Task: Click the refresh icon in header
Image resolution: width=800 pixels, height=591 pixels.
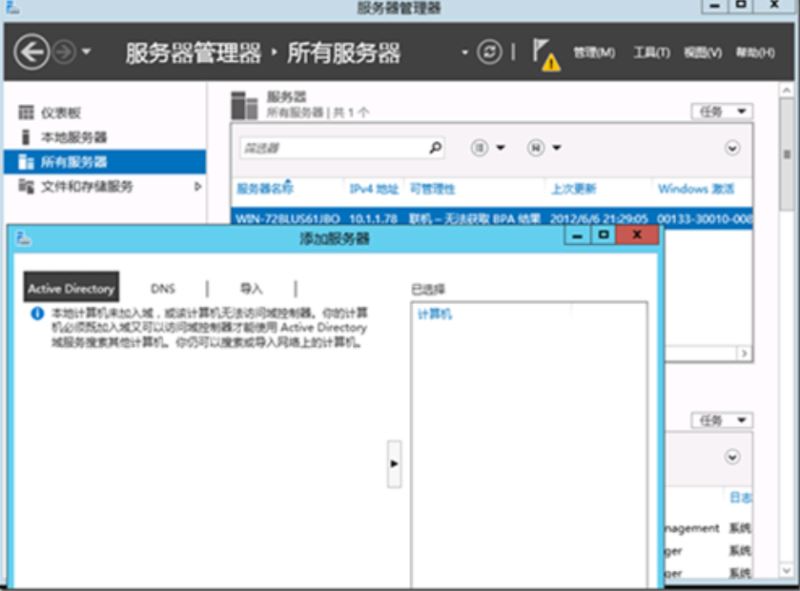Action: [x=489, y=52]
